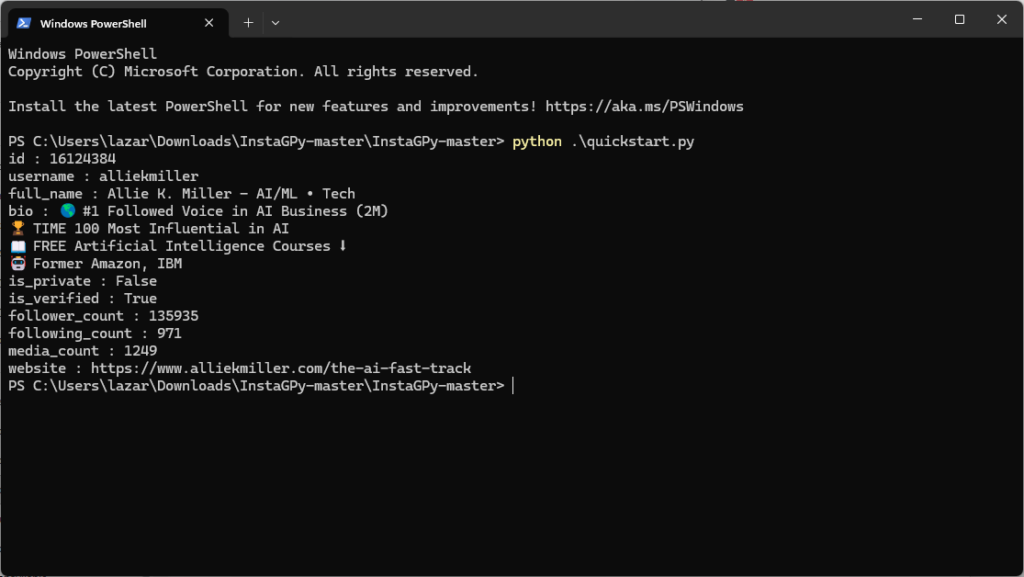
Task: Click the yellow python command text
Action: pos(537,141)
